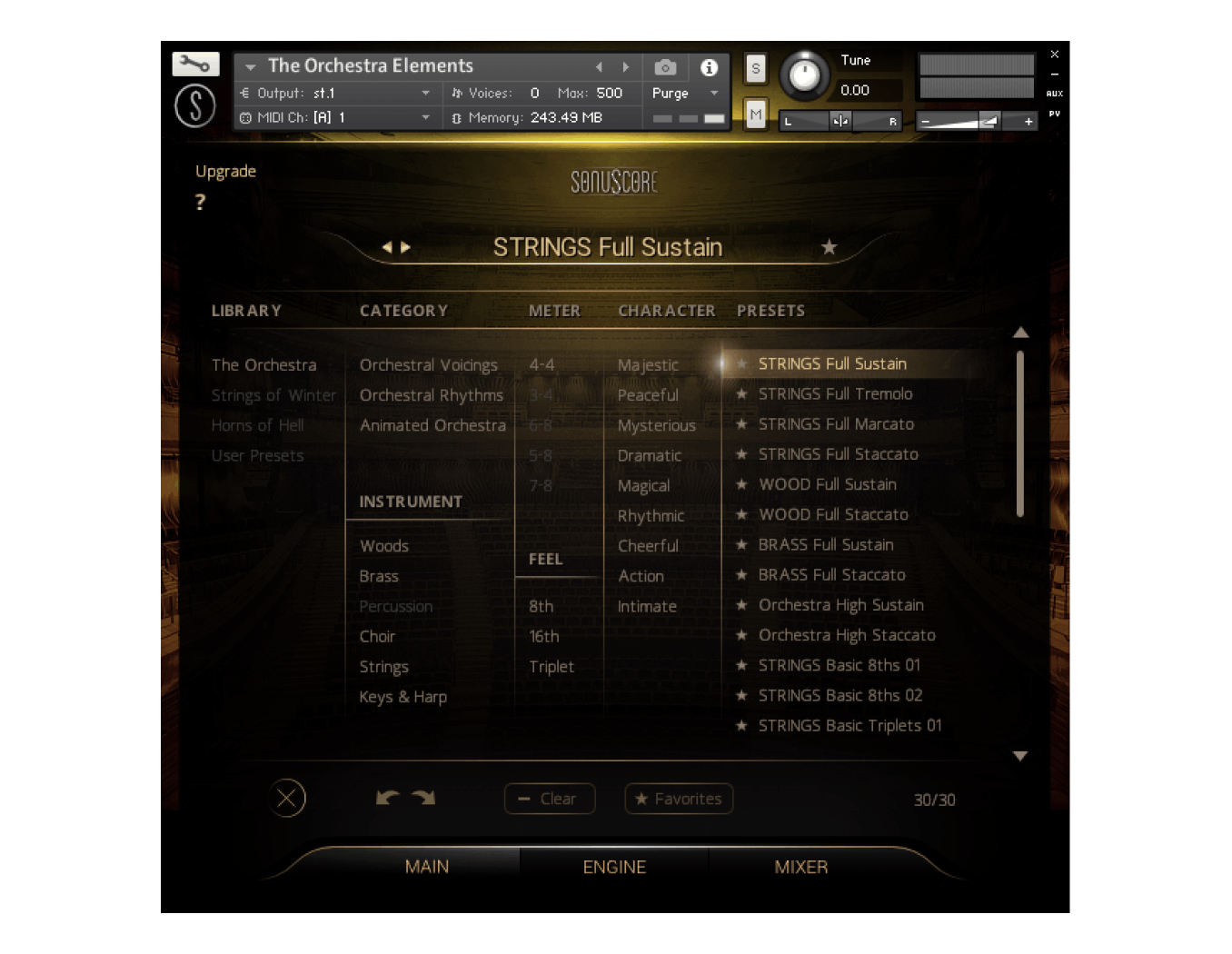
Task: Filter by Choir instrument
Action: pyautogui.click(x=377, y=636)
